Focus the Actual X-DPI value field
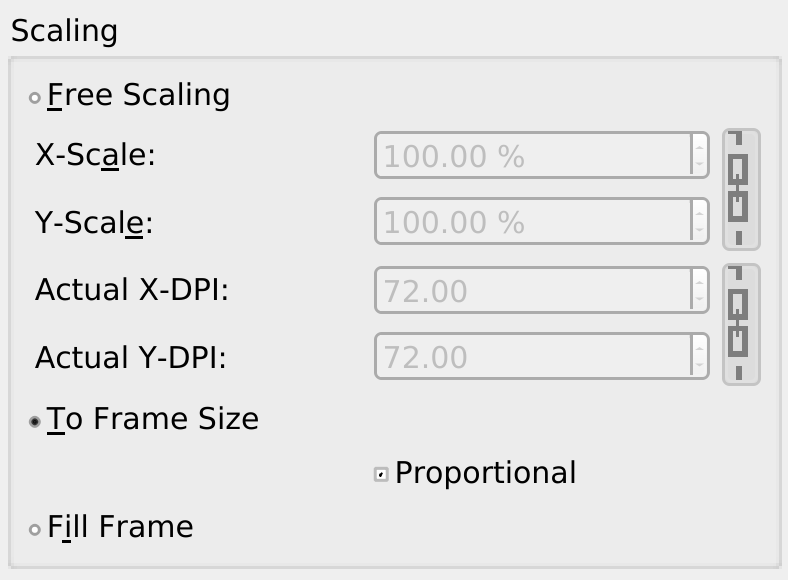788x580 pixels. (532, 291)
